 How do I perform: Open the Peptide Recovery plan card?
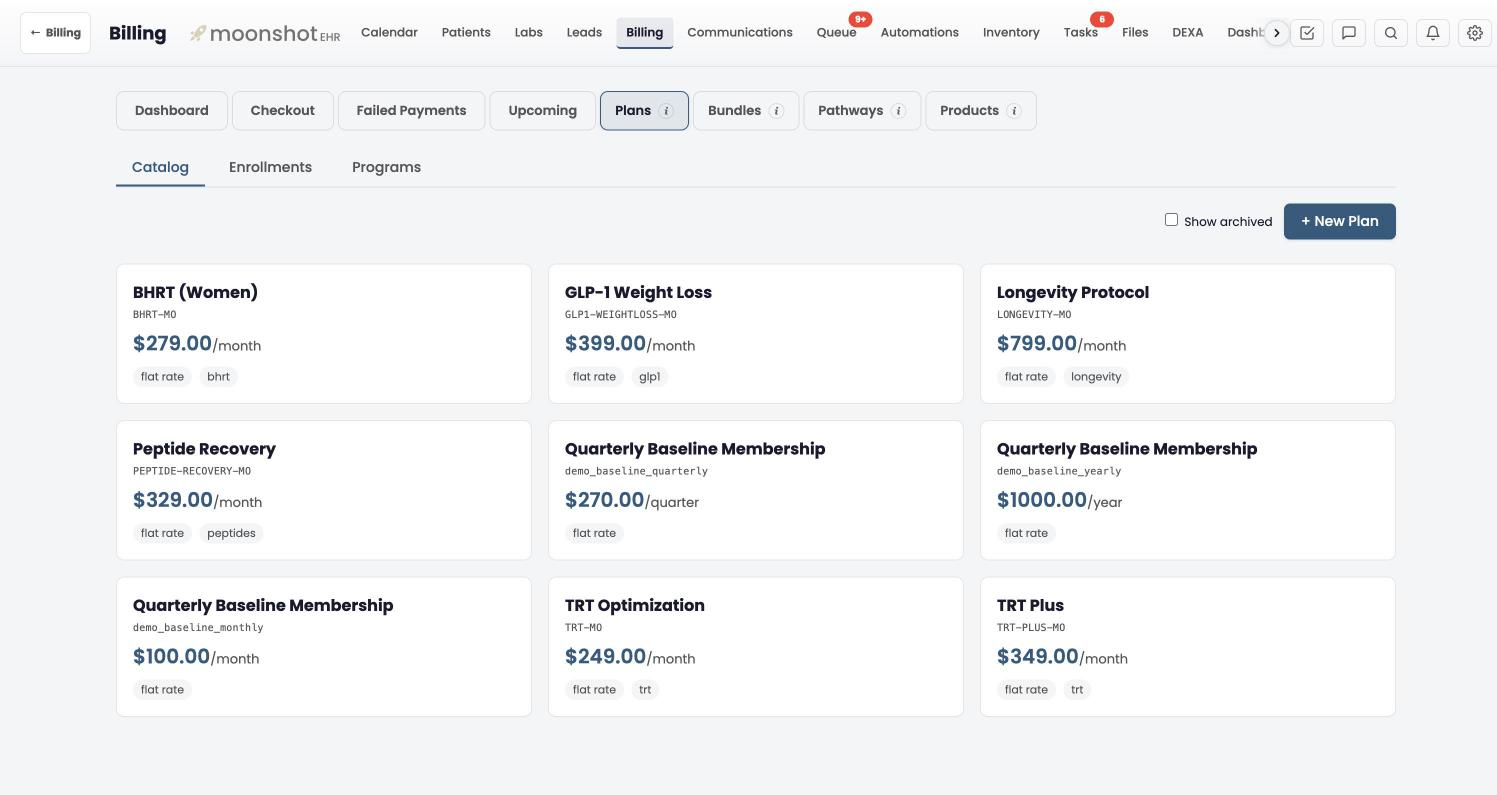coord(324,490)
